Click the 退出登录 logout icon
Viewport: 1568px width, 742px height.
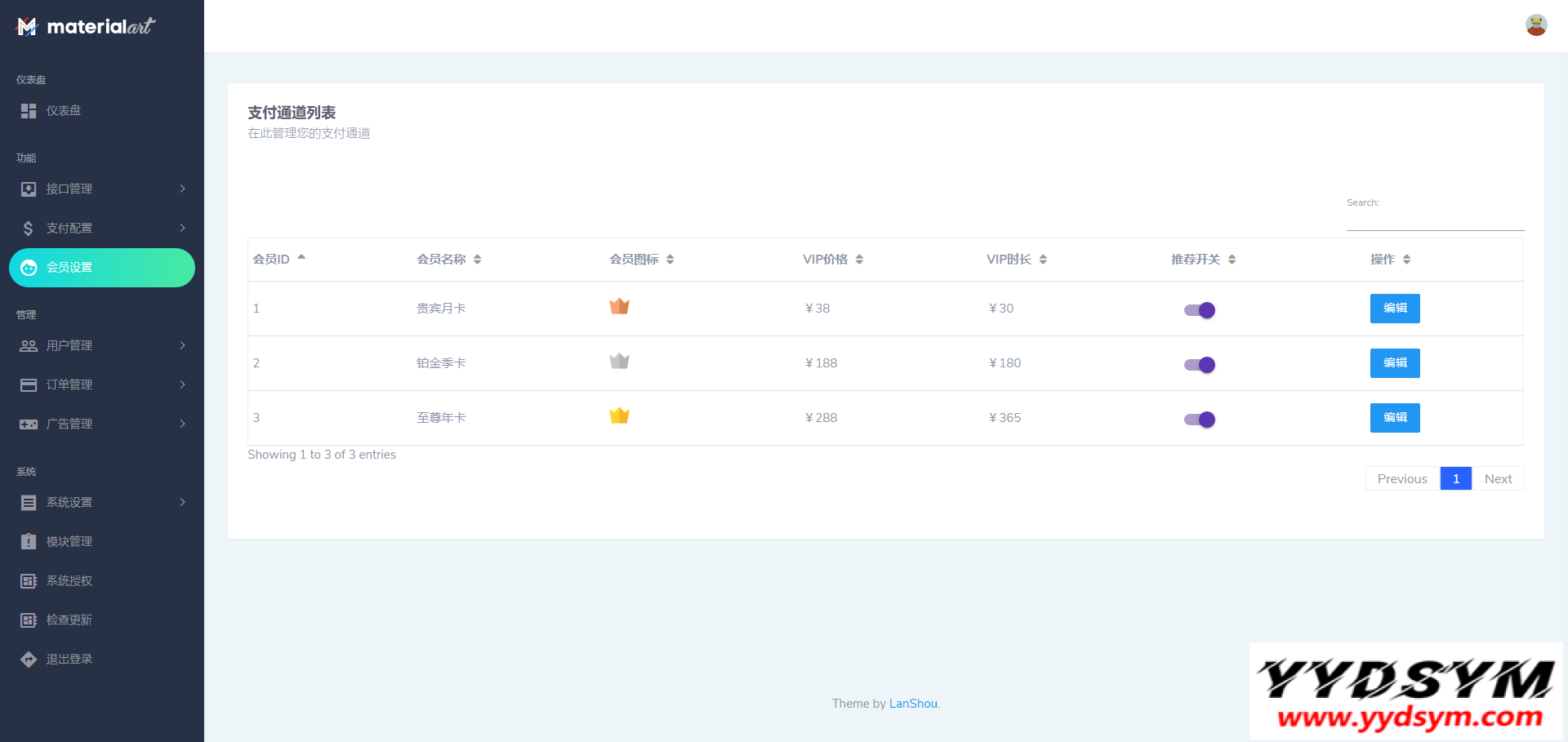(29, 660)
